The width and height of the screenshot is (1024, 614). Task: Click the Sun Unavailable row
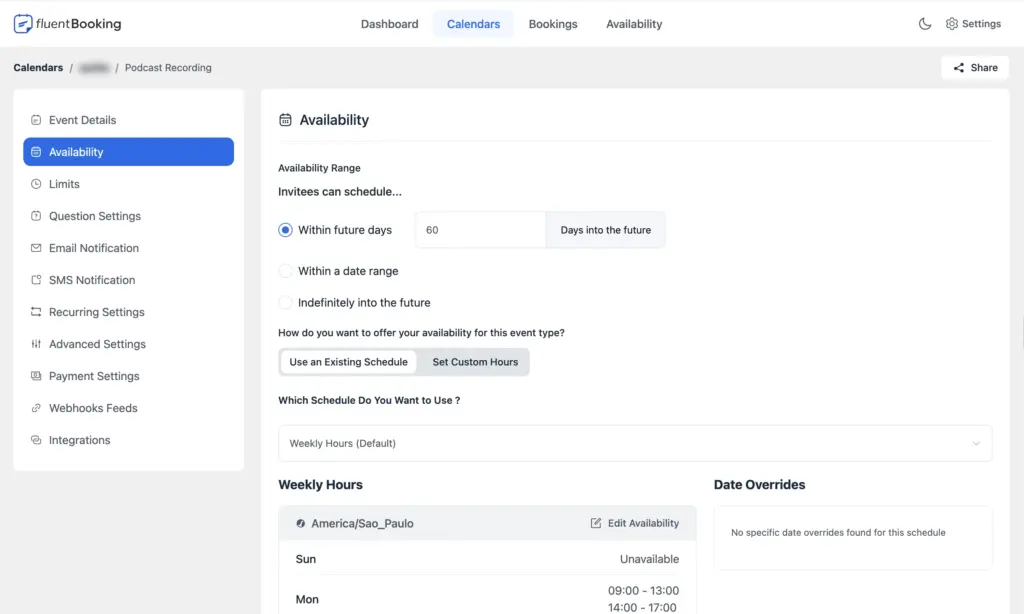click(x=487, y=559)
